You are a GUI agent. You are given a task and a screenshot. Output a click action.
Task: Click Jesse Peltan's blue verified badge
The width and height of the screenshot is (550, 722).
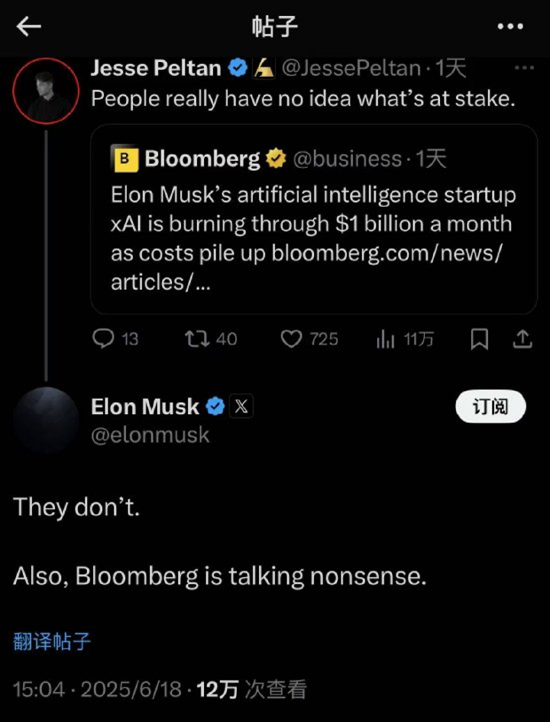238,68
